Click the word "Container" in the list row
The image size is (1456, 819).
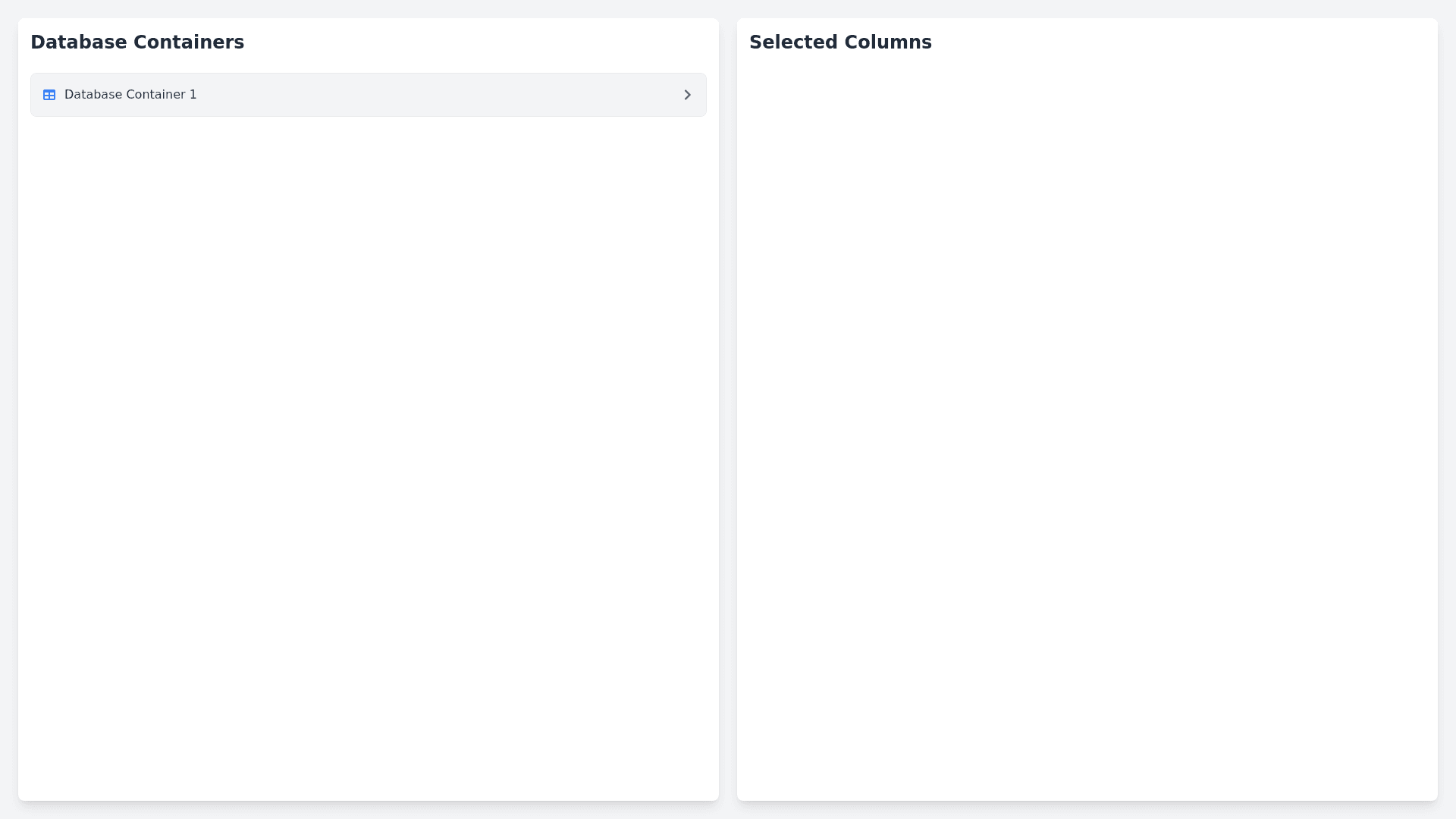click(155, 95)
